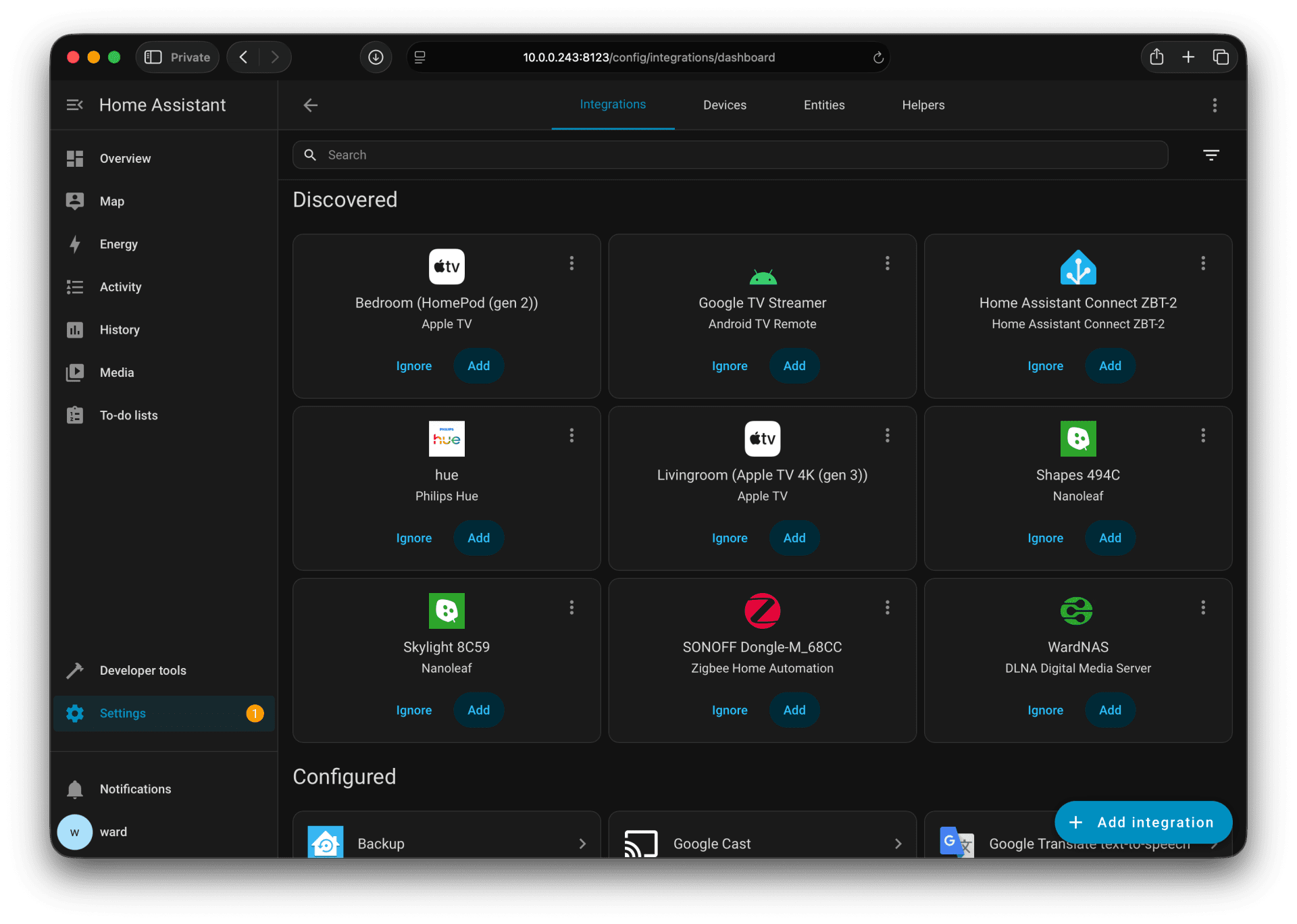
Task: Open the Media panel icon
Action: [75, 372]
